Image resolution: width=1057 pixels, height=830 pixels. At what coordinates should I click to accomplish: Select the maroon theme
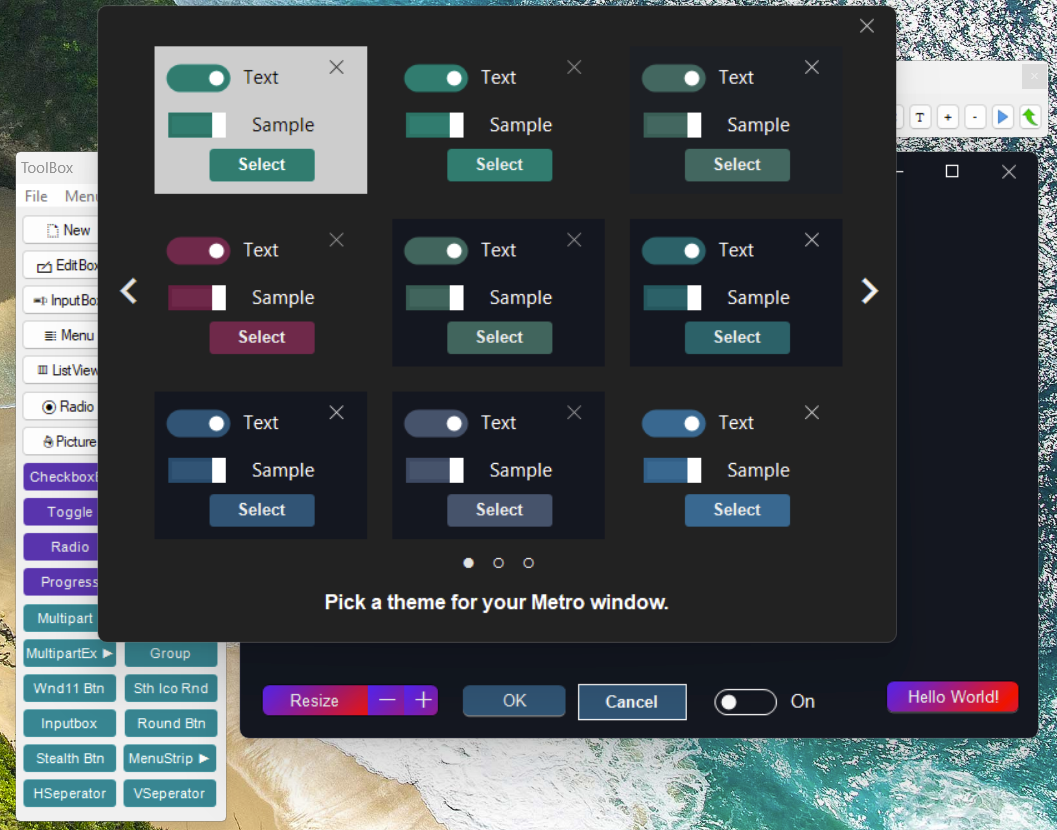[262, 337]
